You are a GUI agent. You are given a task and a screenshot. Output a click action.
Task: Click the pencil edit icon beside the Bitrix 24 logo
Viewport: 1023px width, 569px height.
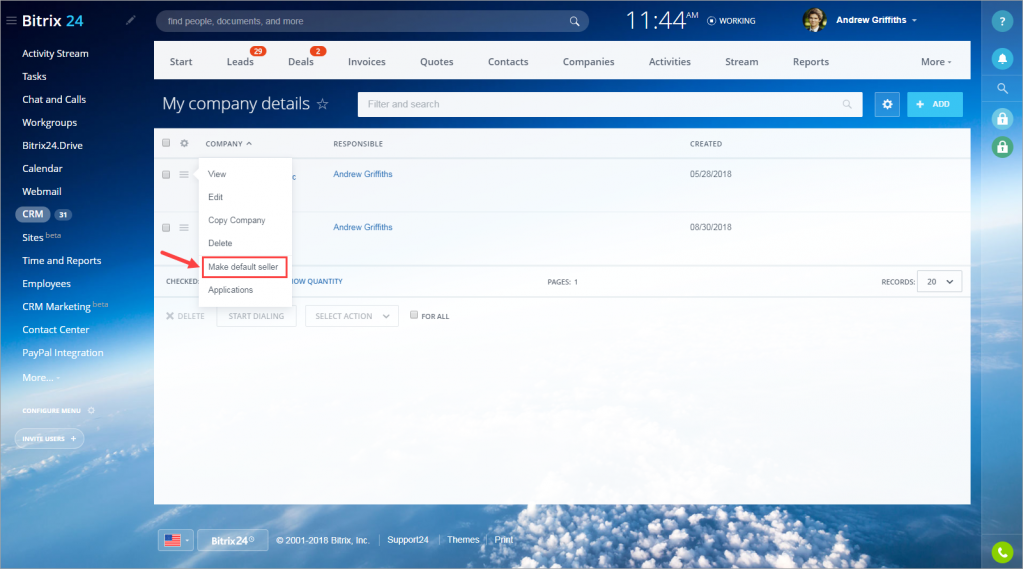point(130,20)
